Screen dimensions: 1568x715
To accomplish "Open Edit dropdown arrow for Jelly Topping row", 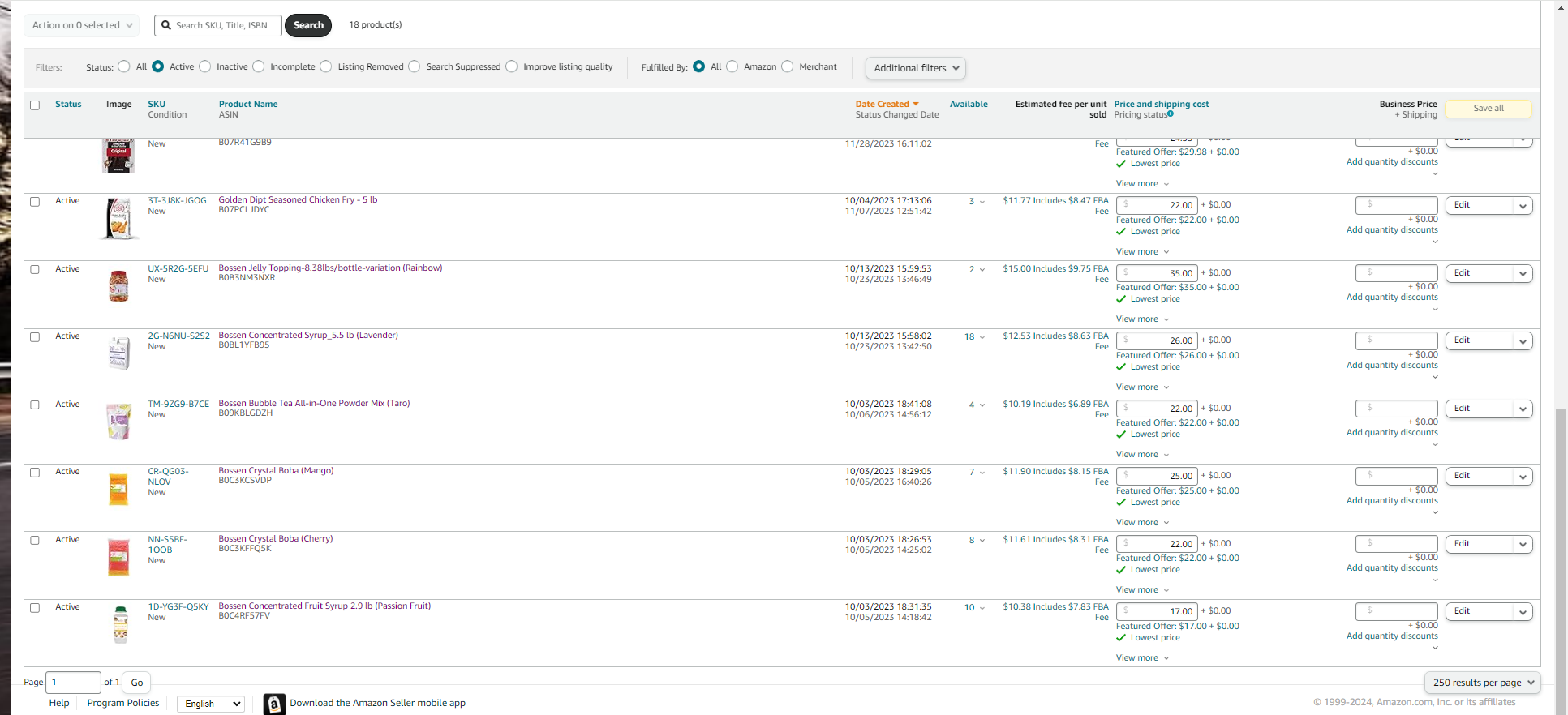I will (x=1523, y=274).
